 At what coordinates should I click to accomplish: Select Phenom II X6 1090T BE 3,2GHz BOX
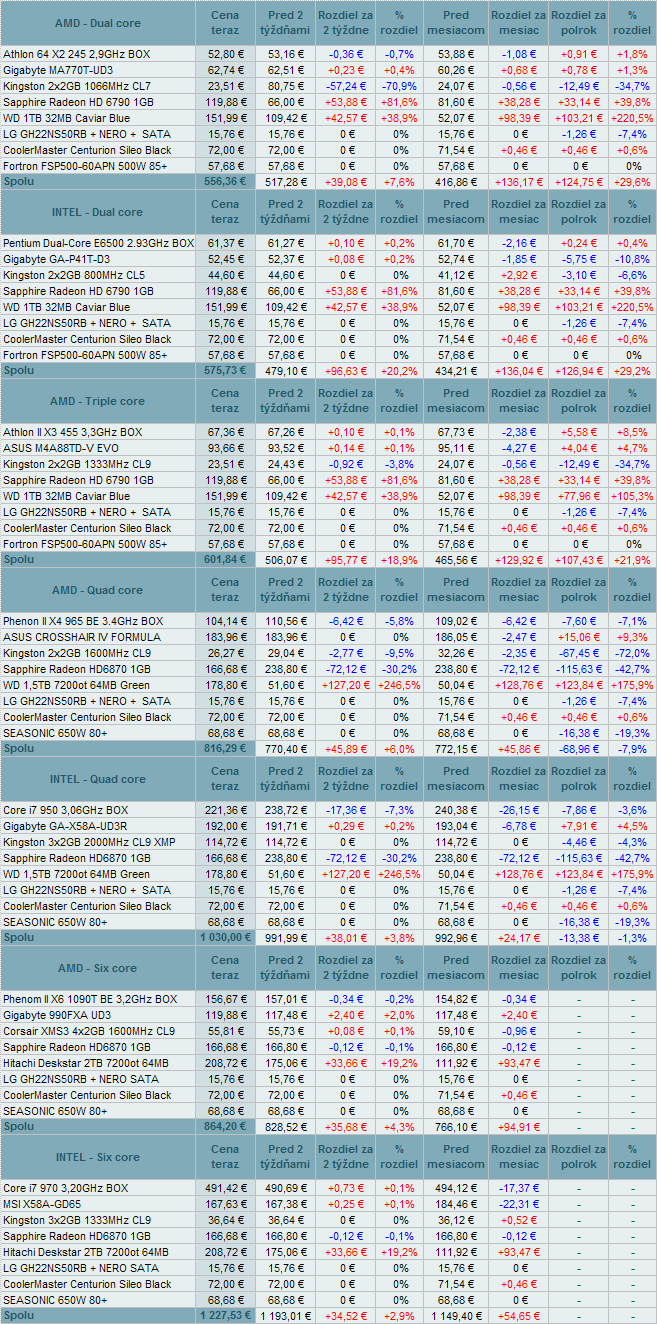[90, 999]
